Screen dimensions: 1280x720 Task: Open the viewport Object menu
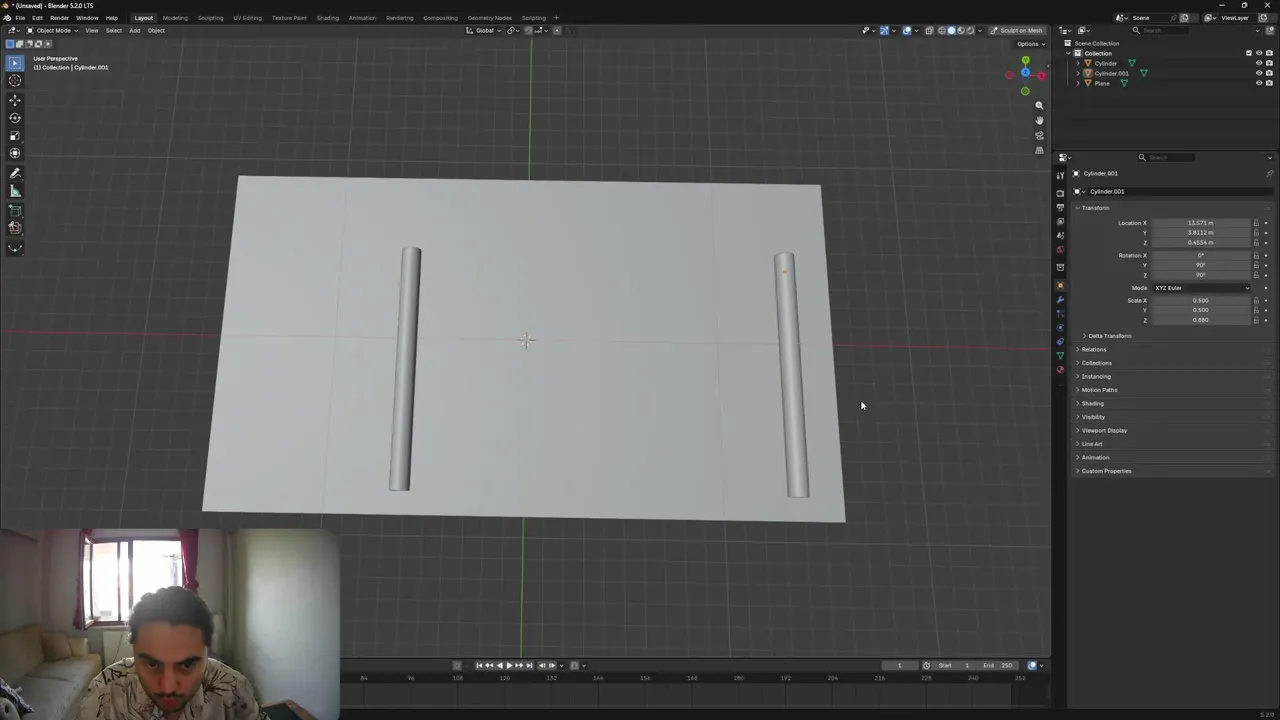coord(156,30)
